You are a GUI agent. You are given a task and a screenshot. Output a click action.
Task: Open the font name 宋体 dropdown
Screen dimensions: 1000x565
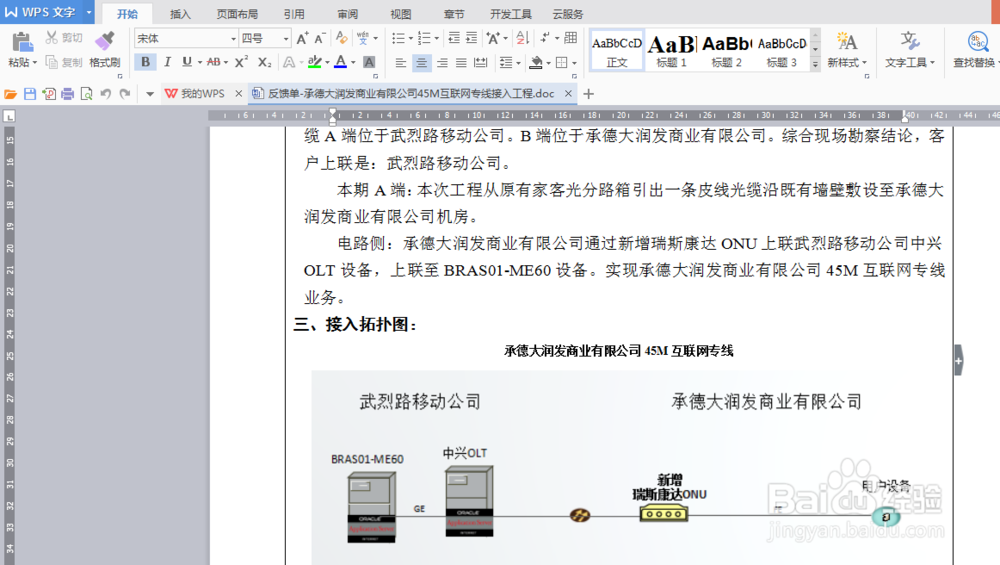[x=233, y=39]
